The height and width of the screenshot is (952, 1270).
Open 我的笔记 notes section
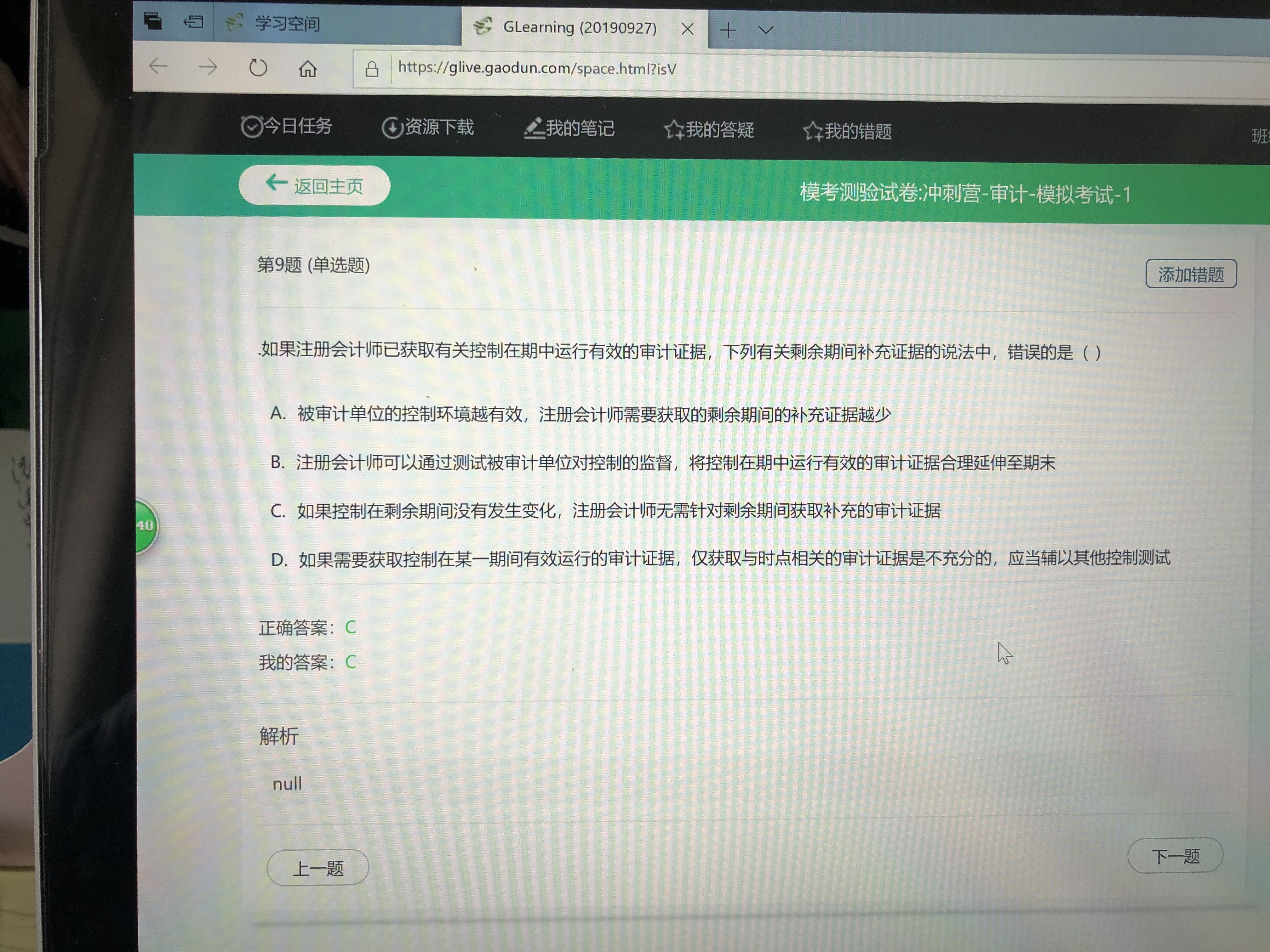tap(569, 128)
